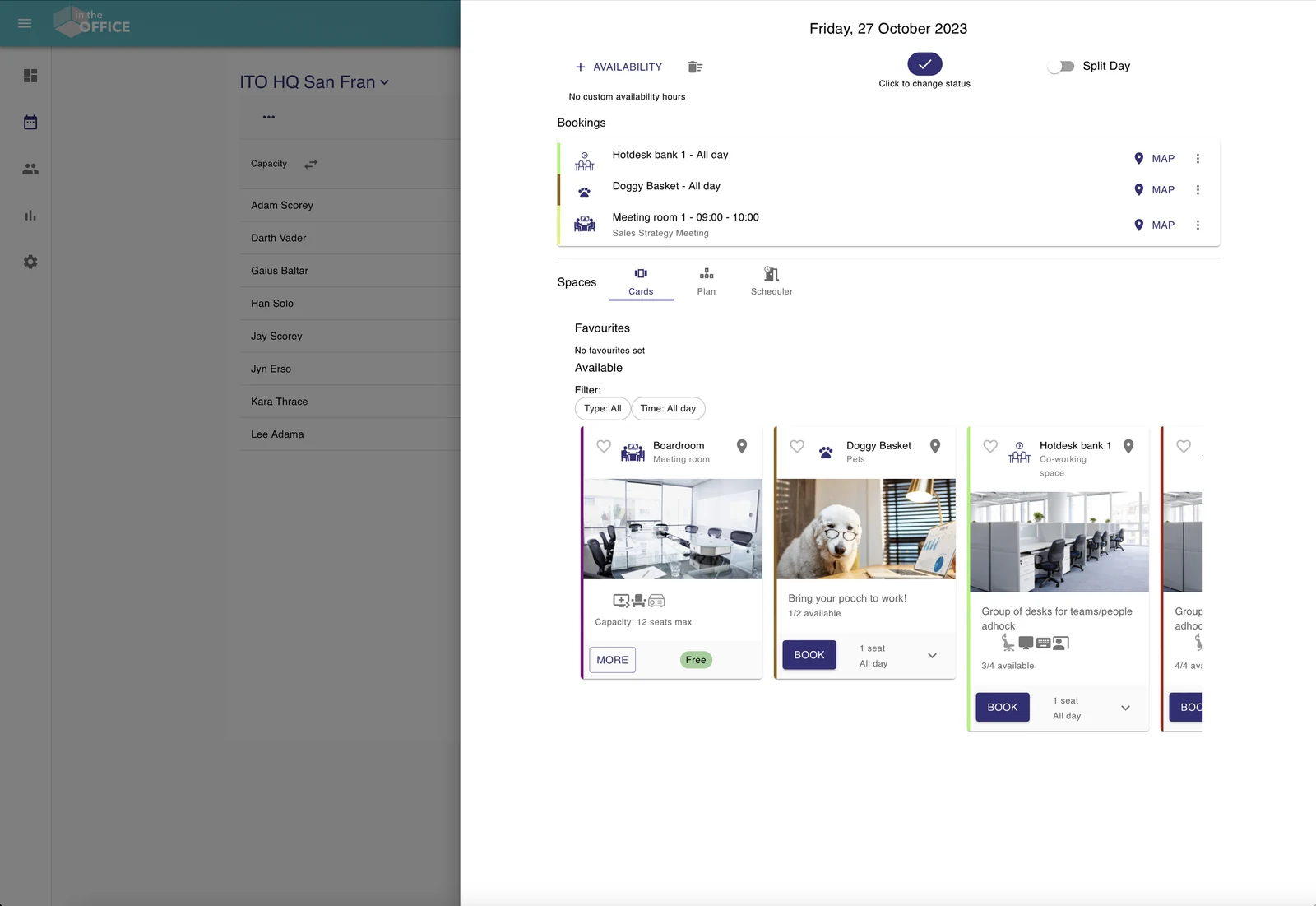1316x906 pixels.
Task: Click the Hotdesk bank 1 office photo
Action: point(1059,542)
